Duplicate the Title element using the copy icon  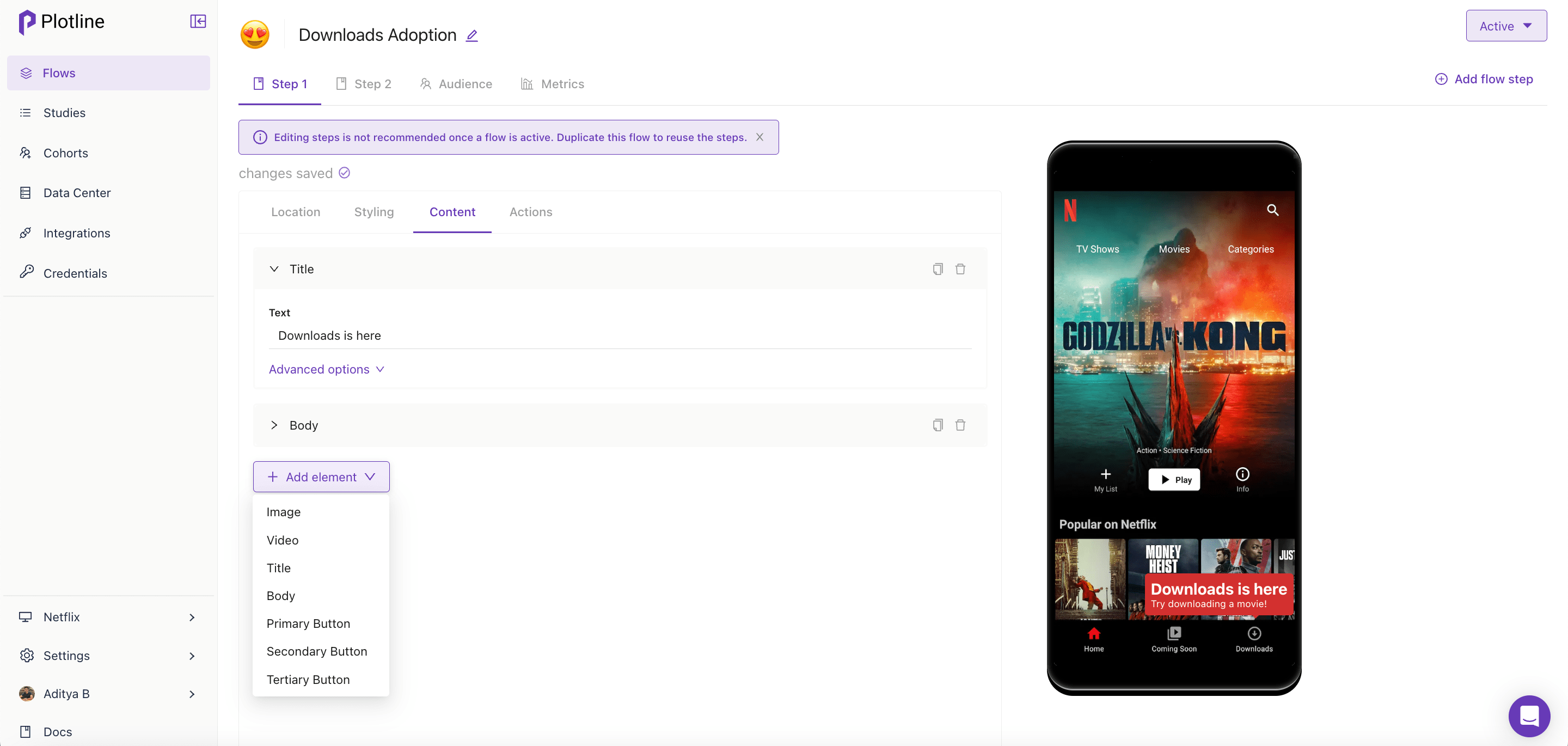[938, 268]
